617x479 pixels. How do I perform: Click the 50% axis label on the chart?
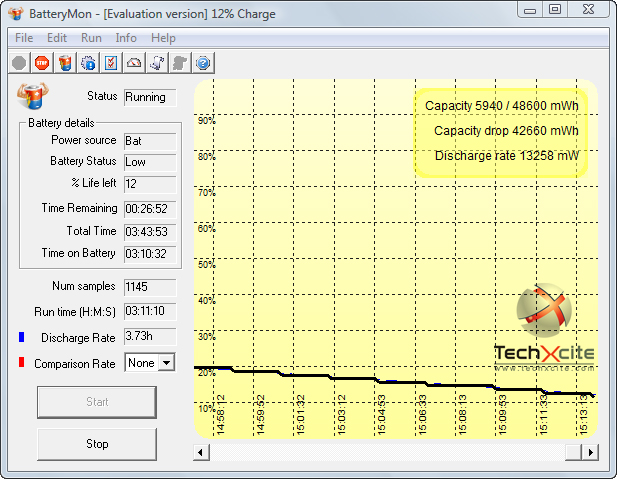[x=207, y=264]
